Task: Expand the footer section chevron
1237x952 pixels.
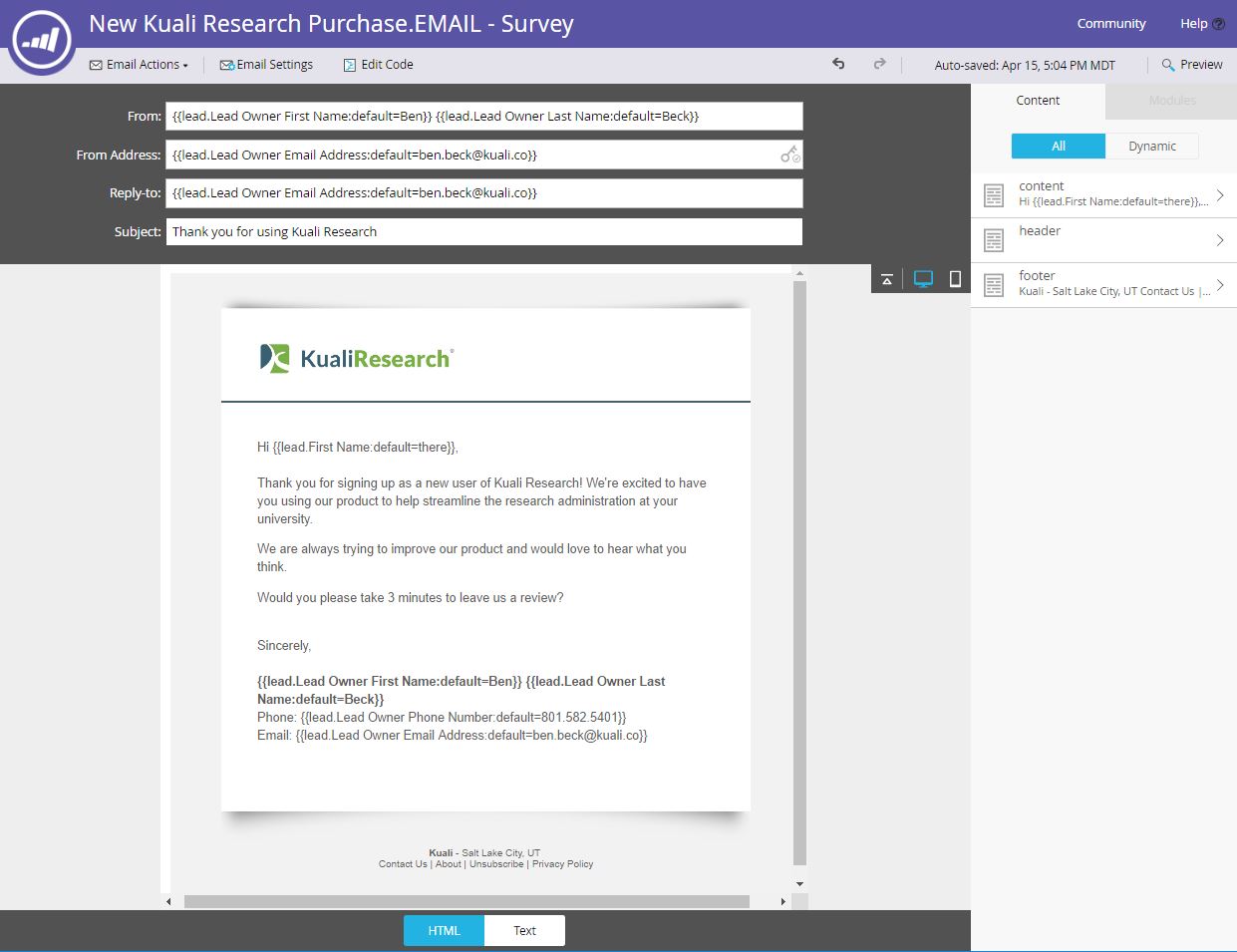Action: point(1220,285)
